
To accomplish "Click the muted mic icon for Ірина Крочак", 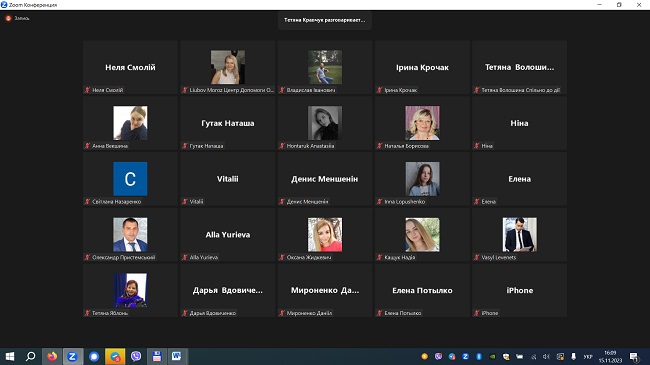I will [379, 90].
